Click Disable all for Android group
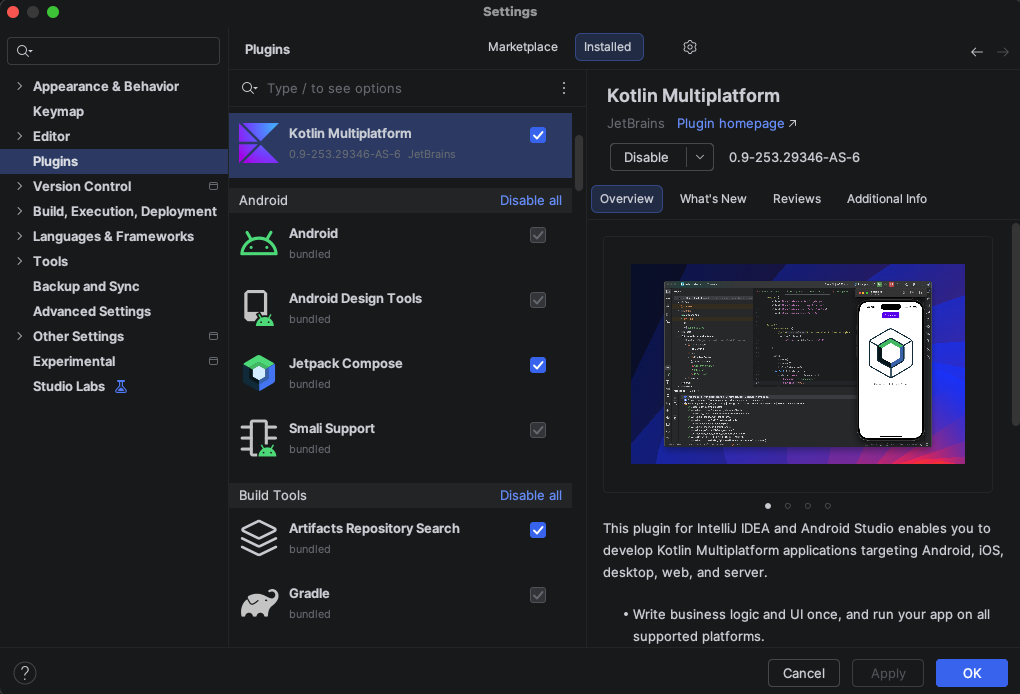This screenshot has height=694, width=1020. coord(530,200)
